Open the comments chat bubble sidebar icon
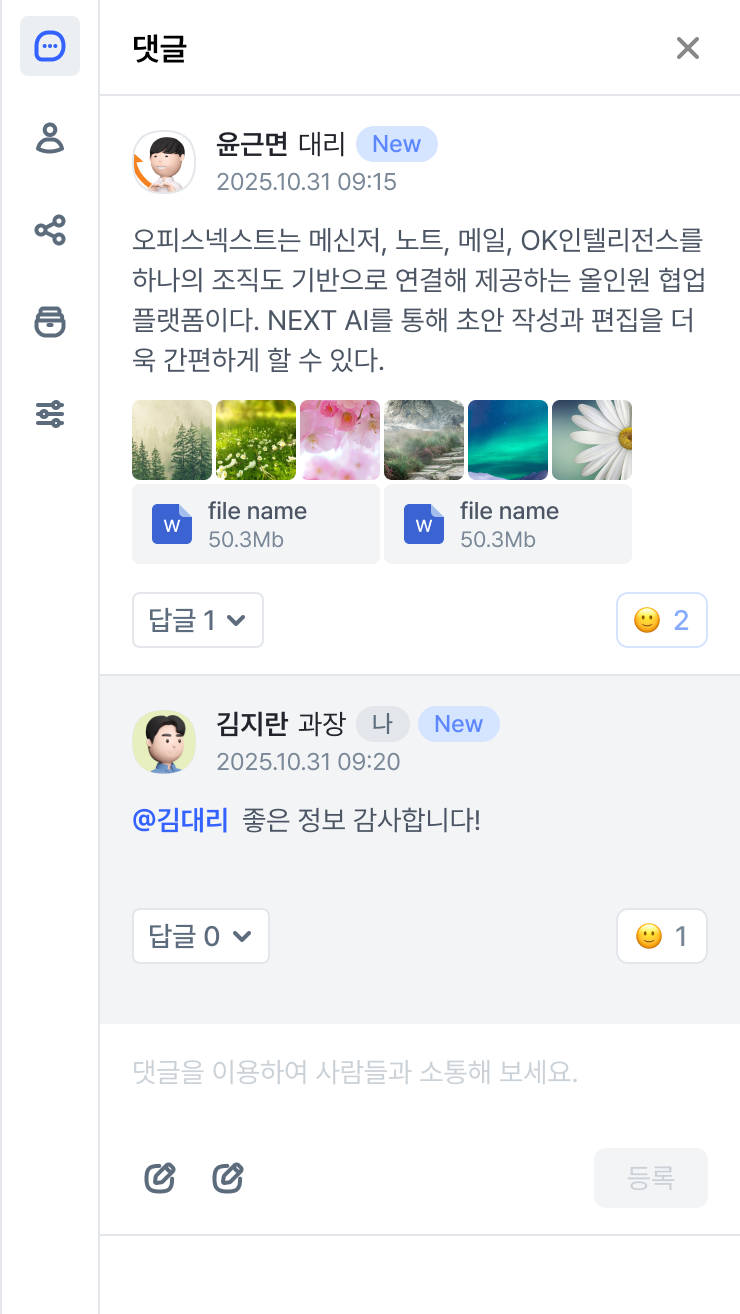 pos(50,46)
